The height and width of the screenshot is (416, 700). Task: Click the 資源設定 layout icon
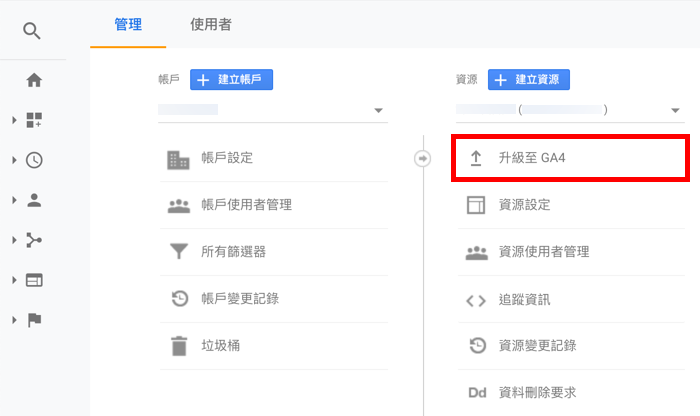pyautogui.click(x=476, y=205)
